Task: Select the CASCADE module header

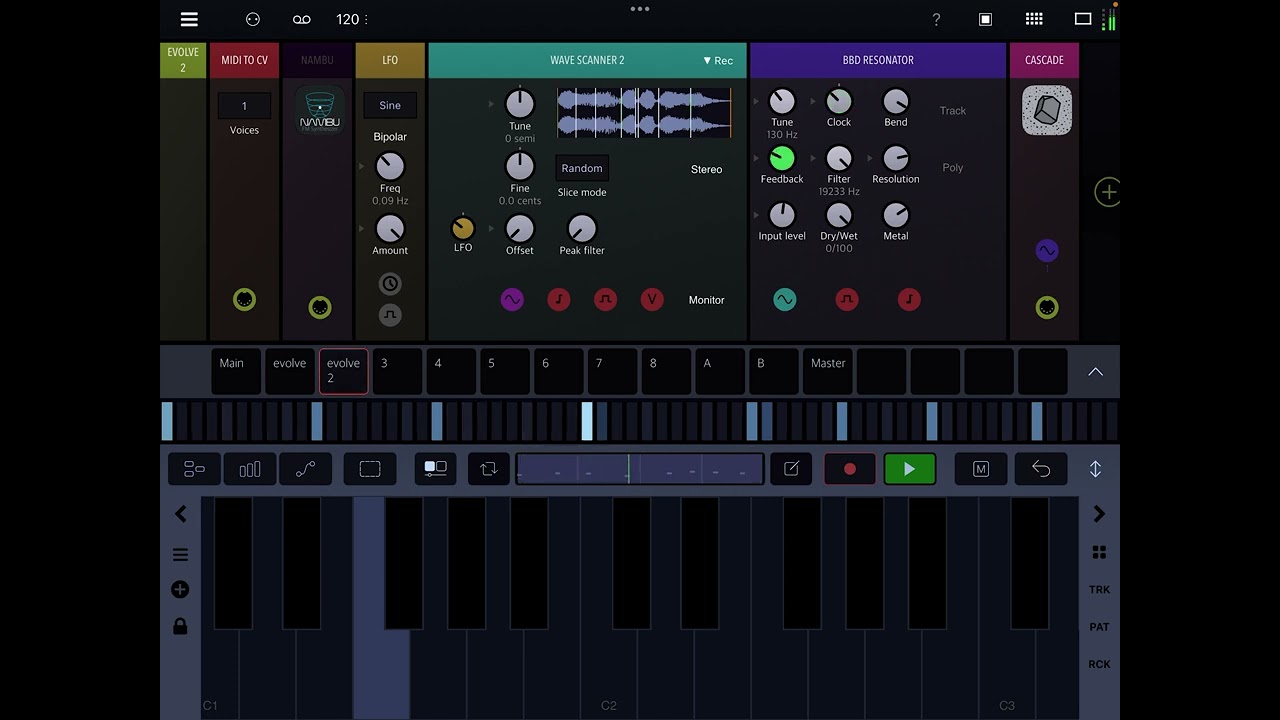Action: (1044, 60)
